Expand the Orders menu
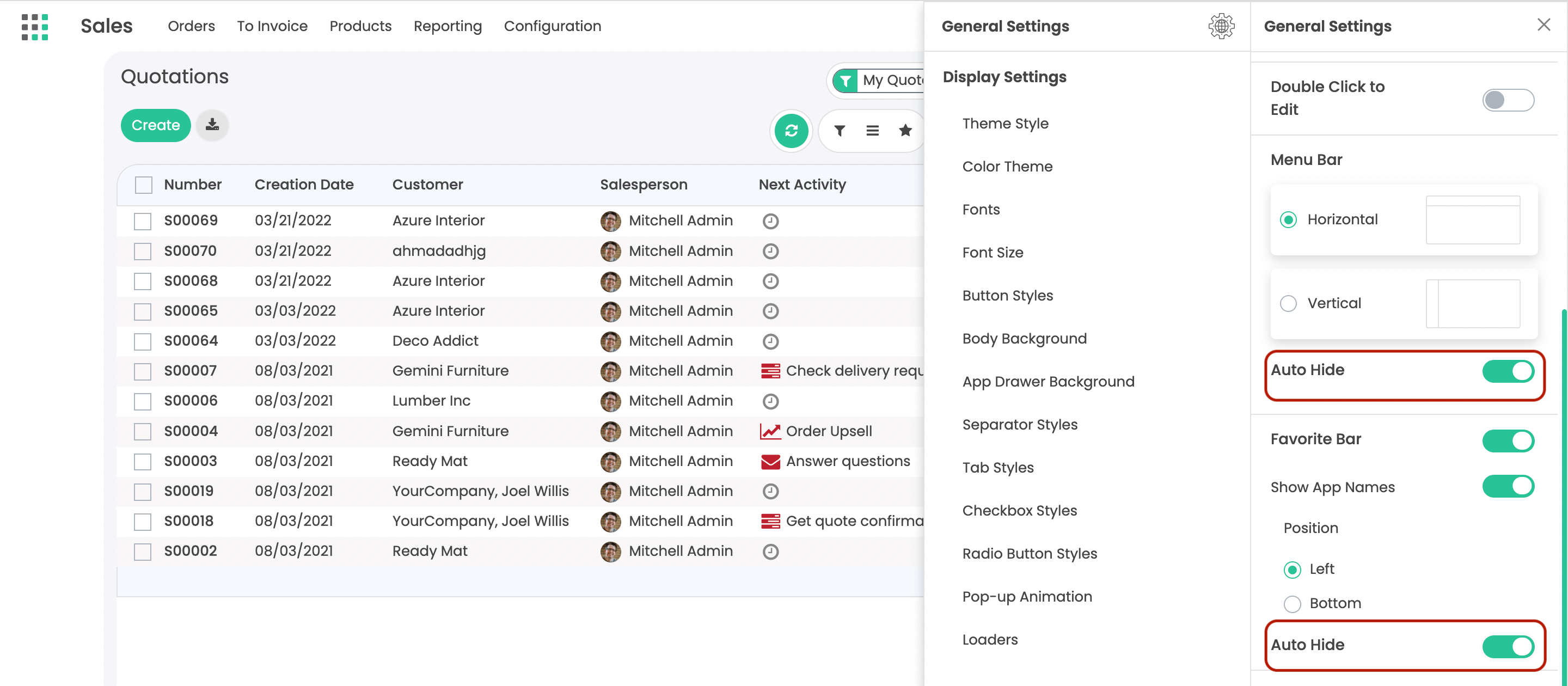 tap(191, 26)
